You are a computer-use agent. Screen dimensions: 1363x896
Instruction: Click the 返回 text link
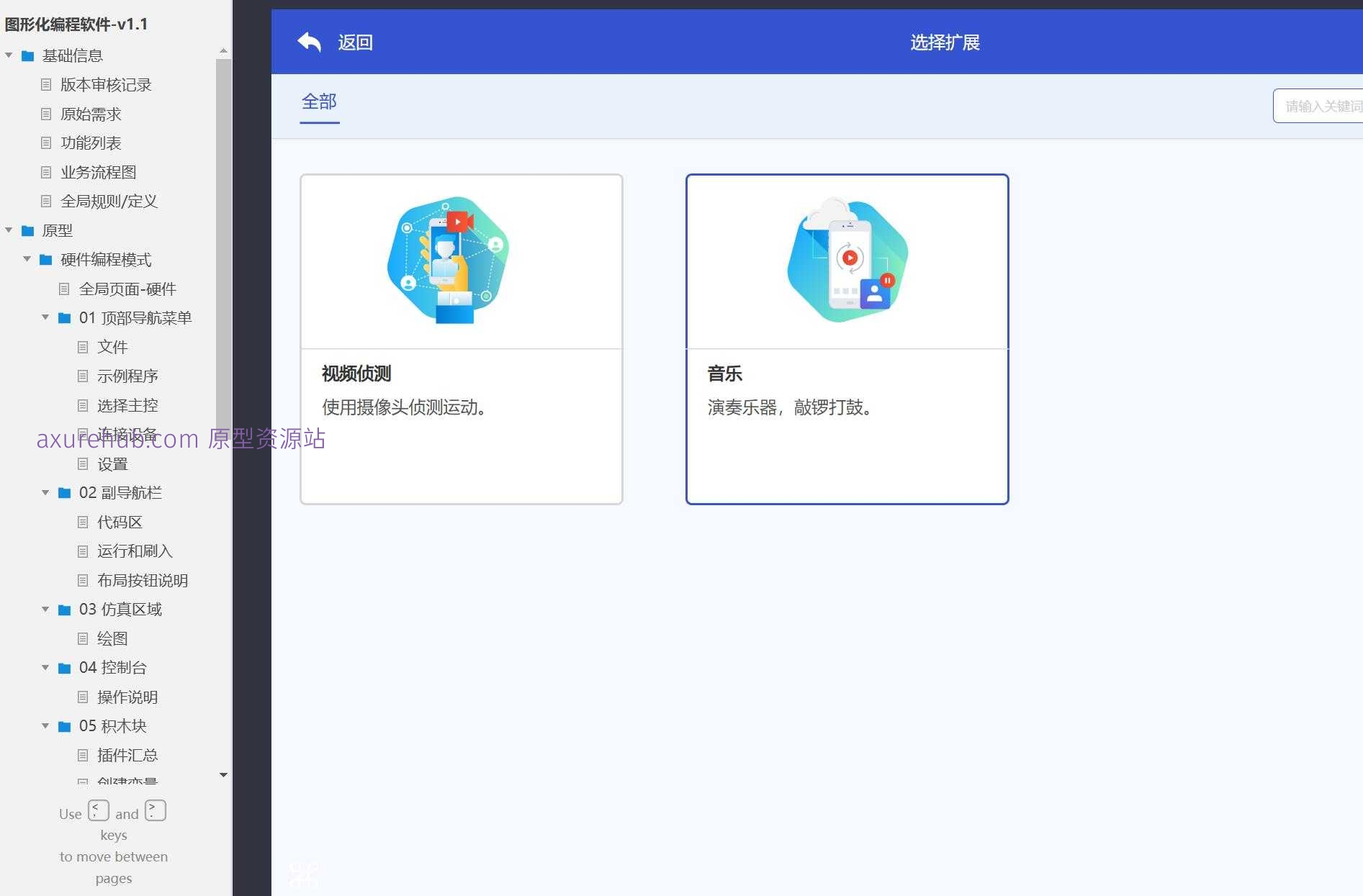355,42
